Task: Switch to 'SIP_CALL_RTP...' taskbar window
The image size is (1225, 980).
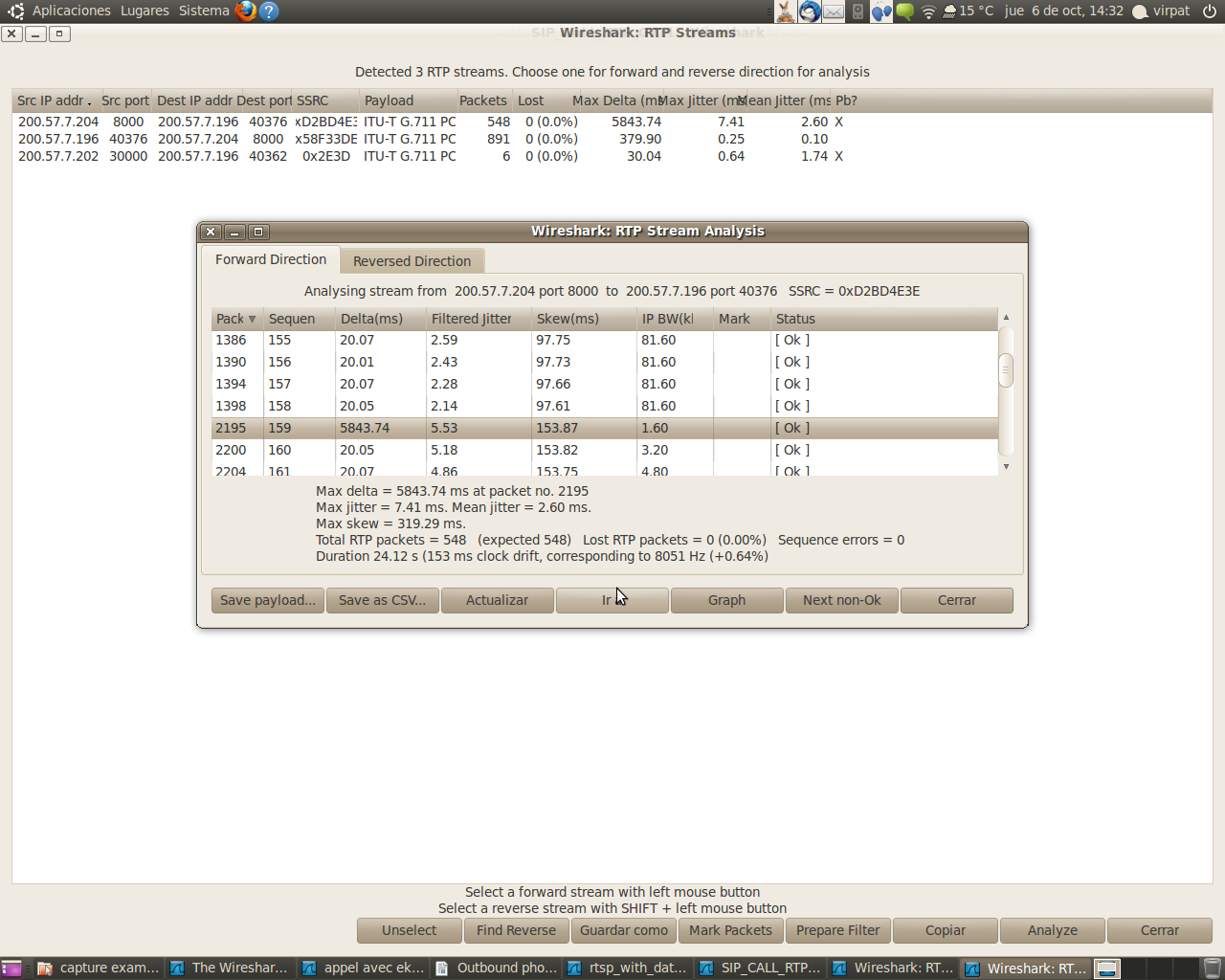Action: [x=761, y=969]
